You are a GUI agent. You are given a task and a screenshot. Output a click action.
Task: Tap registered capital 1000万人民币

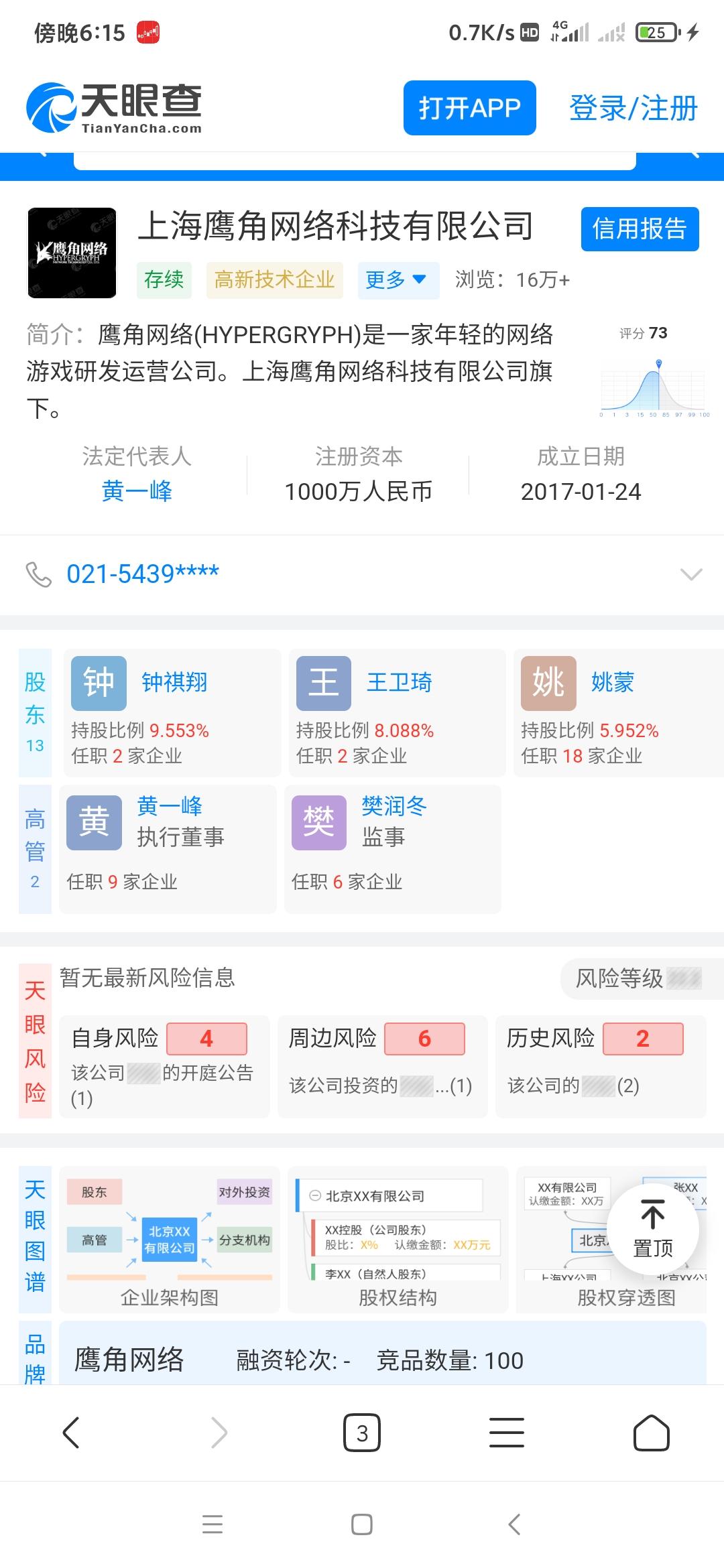(359, 491)
